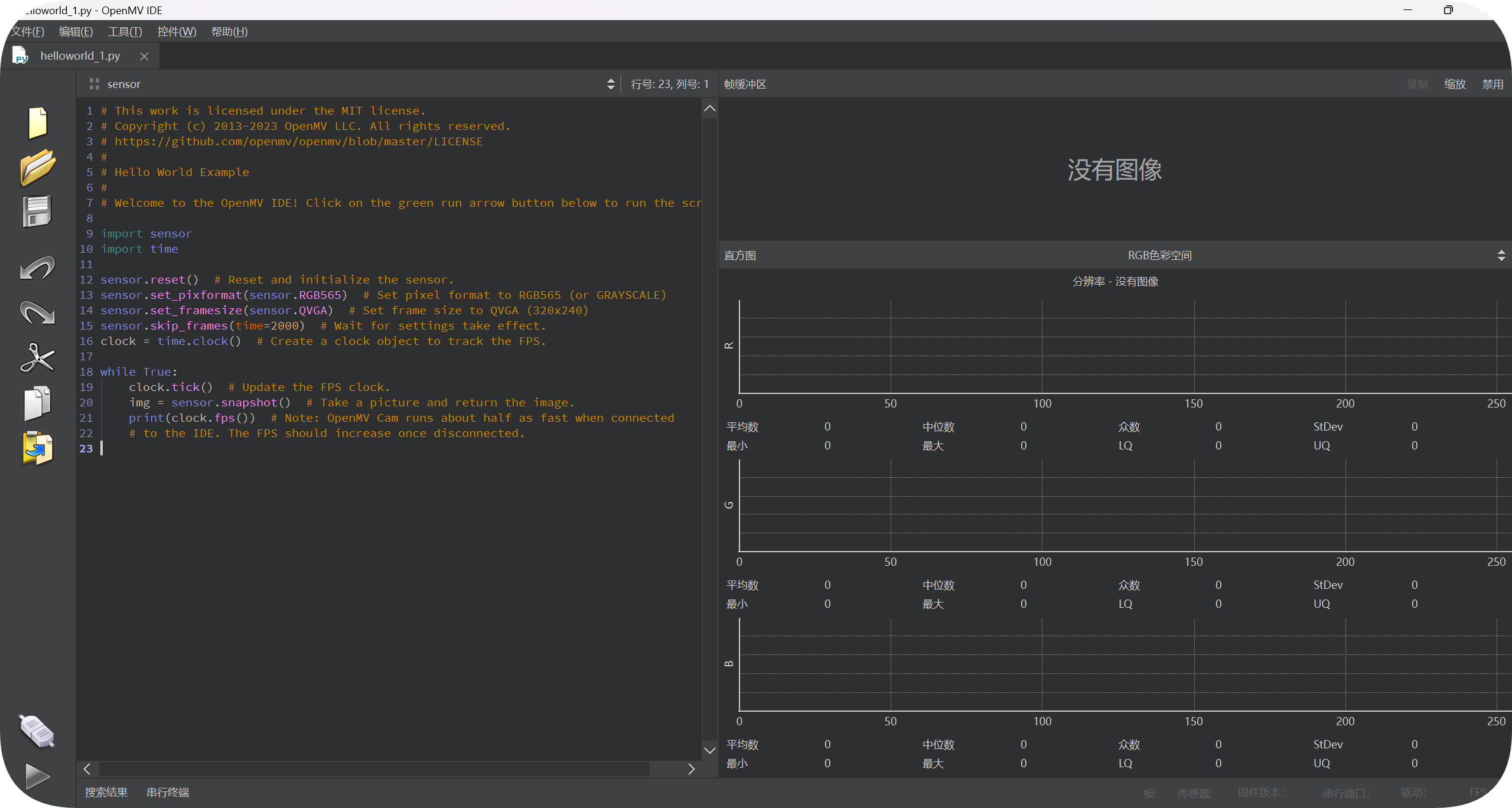Click the editor scroll up arrow
Image resolution: width=1512 pixels, height=808 pixels.
point(710,109)
